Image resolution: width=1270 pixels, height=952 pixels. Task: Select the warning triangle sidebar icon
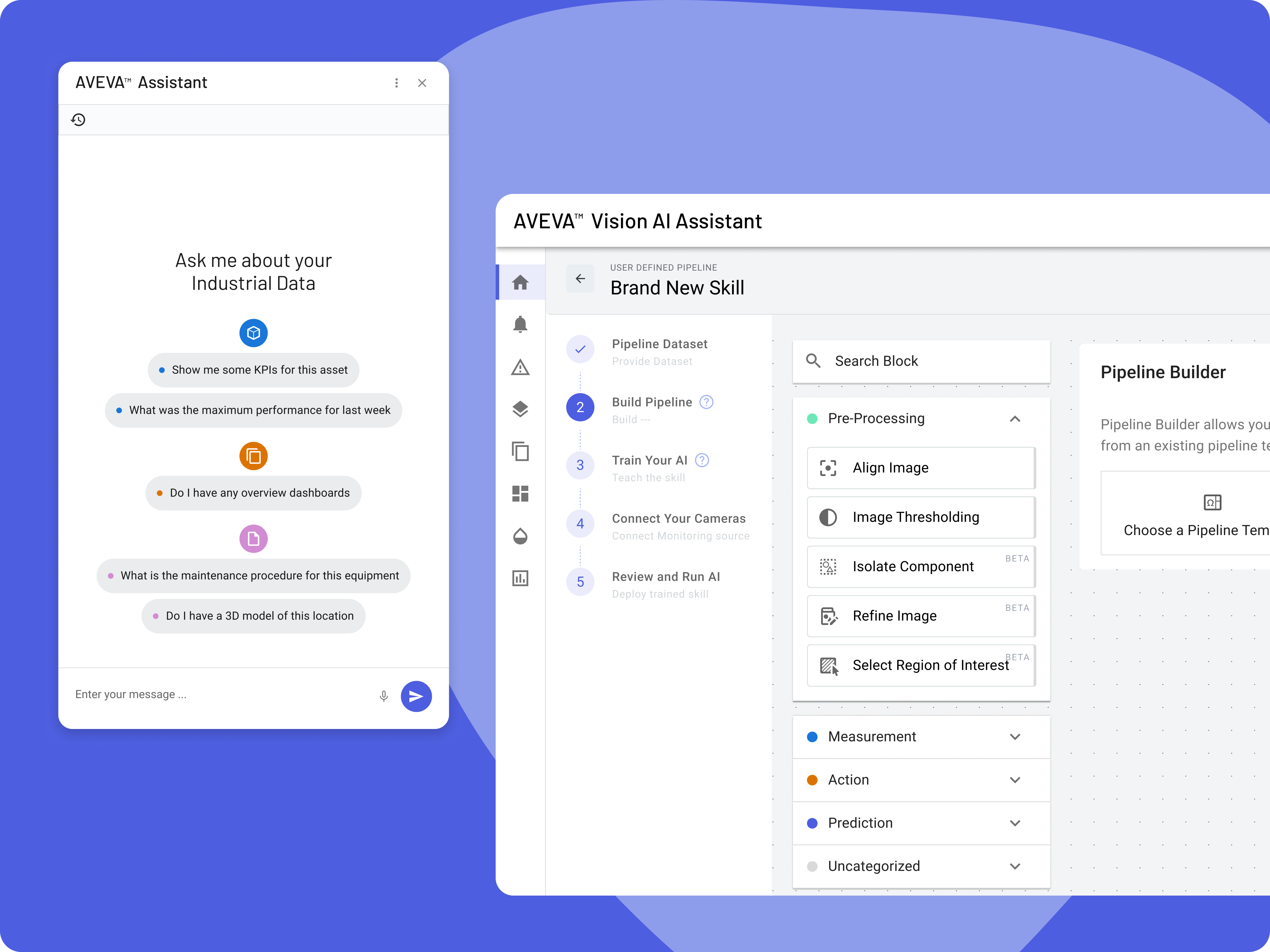[x=520, y=367]
